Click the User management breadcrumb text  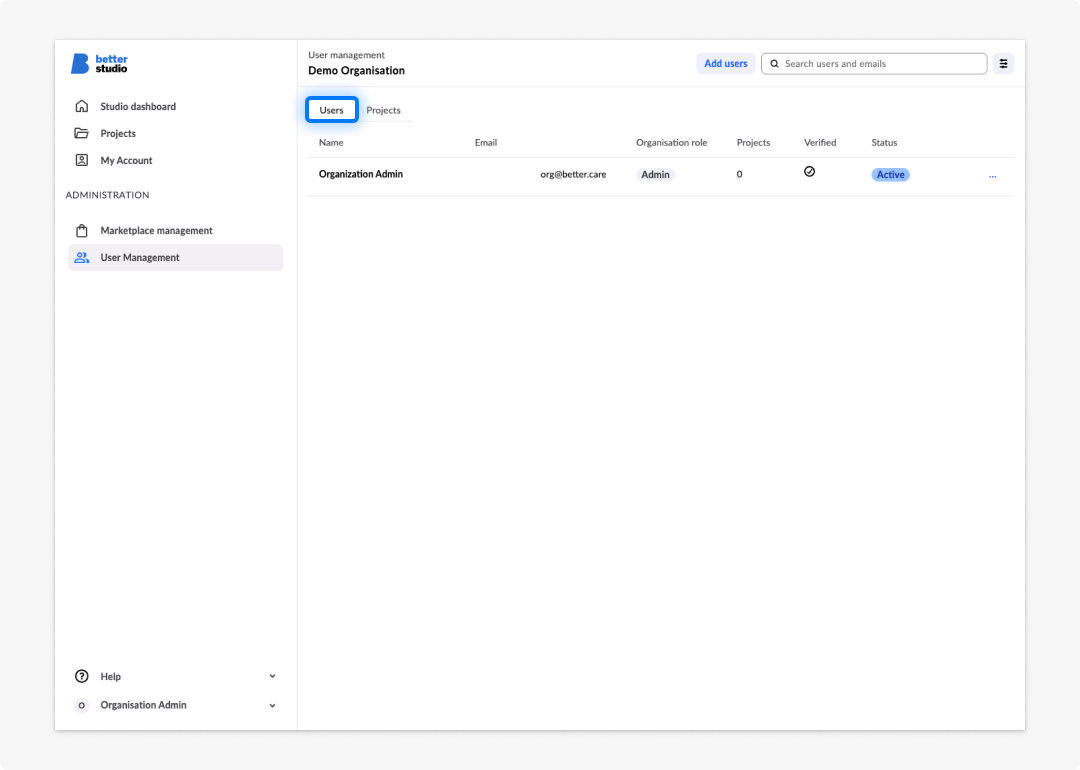346,55
